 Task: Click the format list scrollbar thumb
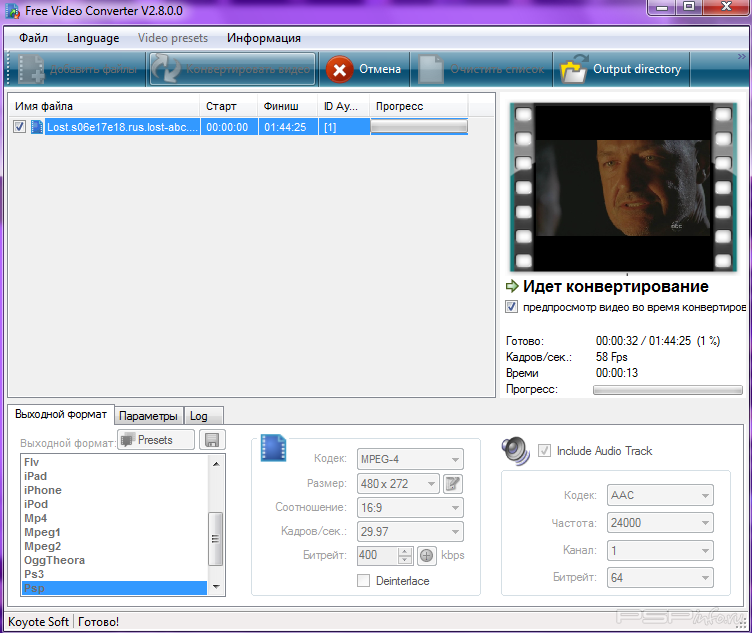tap(216, 539)
